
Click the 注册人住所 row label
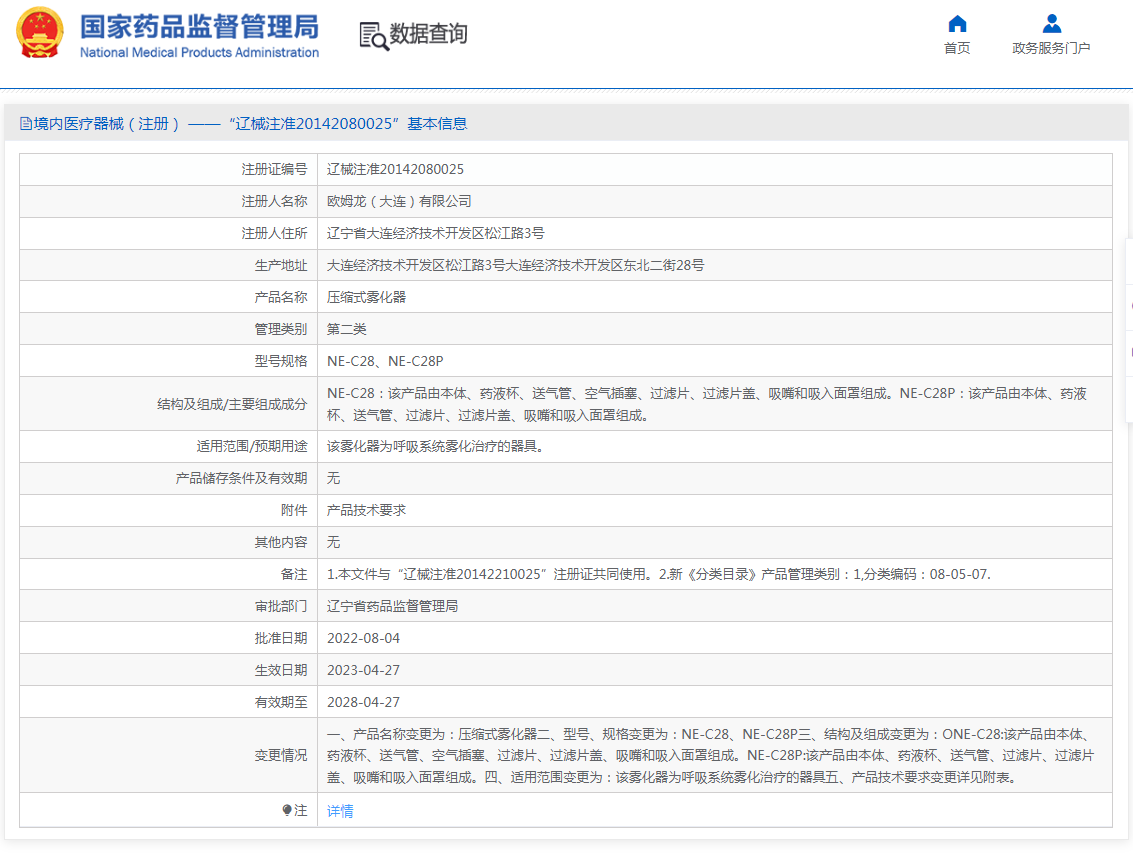(x=274, y=233)
